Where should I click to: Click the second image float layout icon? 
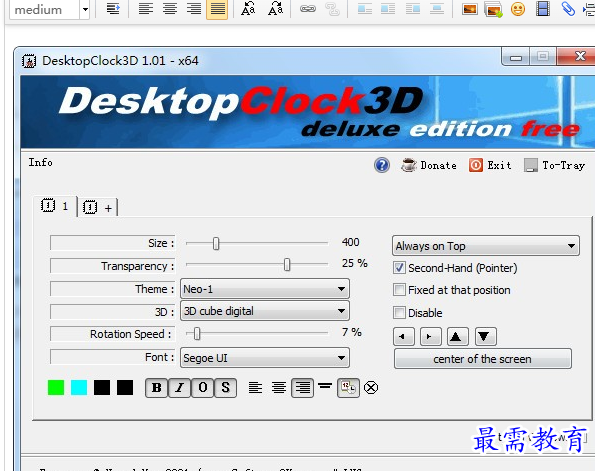point(388,9)
